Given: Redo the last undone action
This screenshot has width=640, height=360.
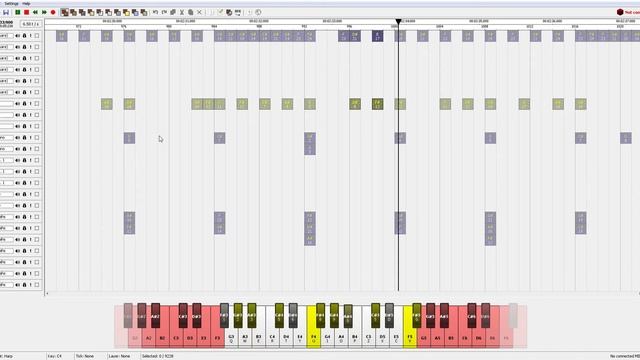Looking at the screenshot, I should pos(164,12).
